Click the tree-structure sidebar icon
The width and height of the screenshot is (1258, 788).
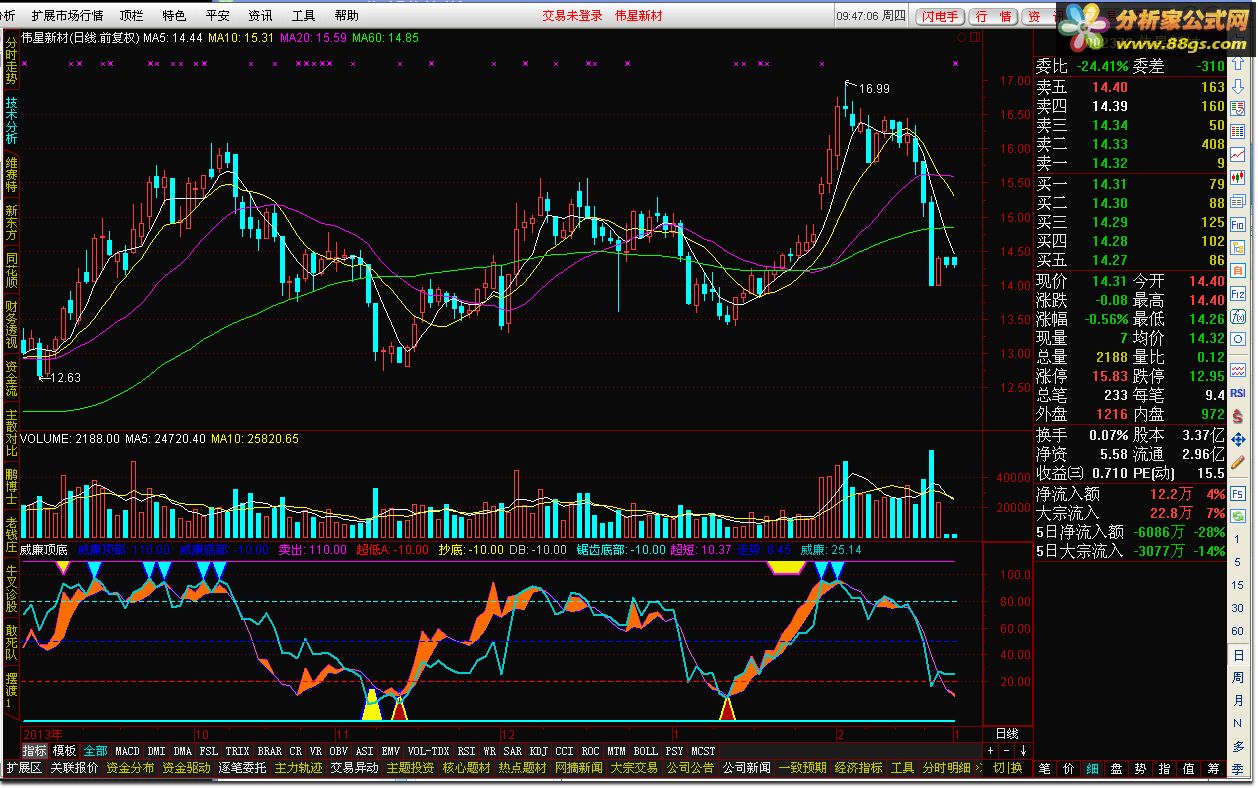pyautogui.click(x=1238, y=248)
